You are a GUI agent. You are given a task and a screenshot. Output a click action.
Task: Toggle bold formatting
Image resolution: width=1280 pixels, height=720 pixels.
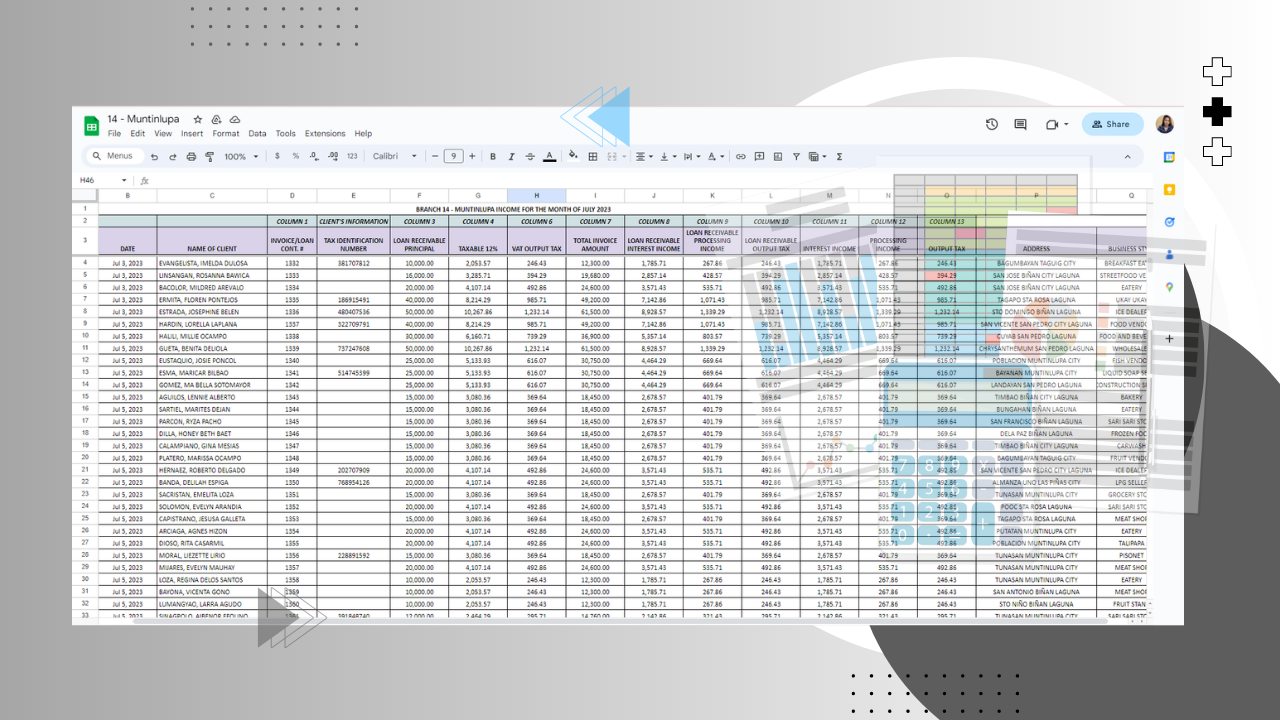(x=493, y=157)
